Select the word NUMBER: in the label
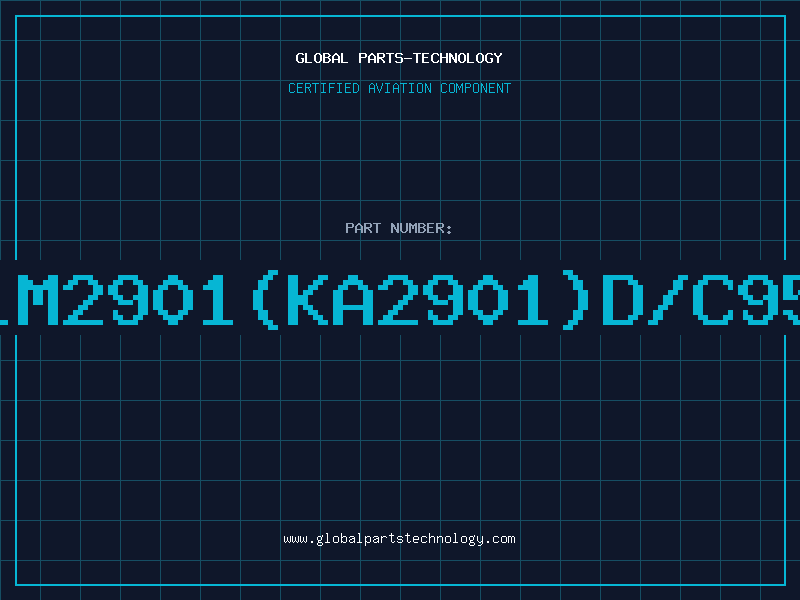800x600 pixels. (421, 228)
